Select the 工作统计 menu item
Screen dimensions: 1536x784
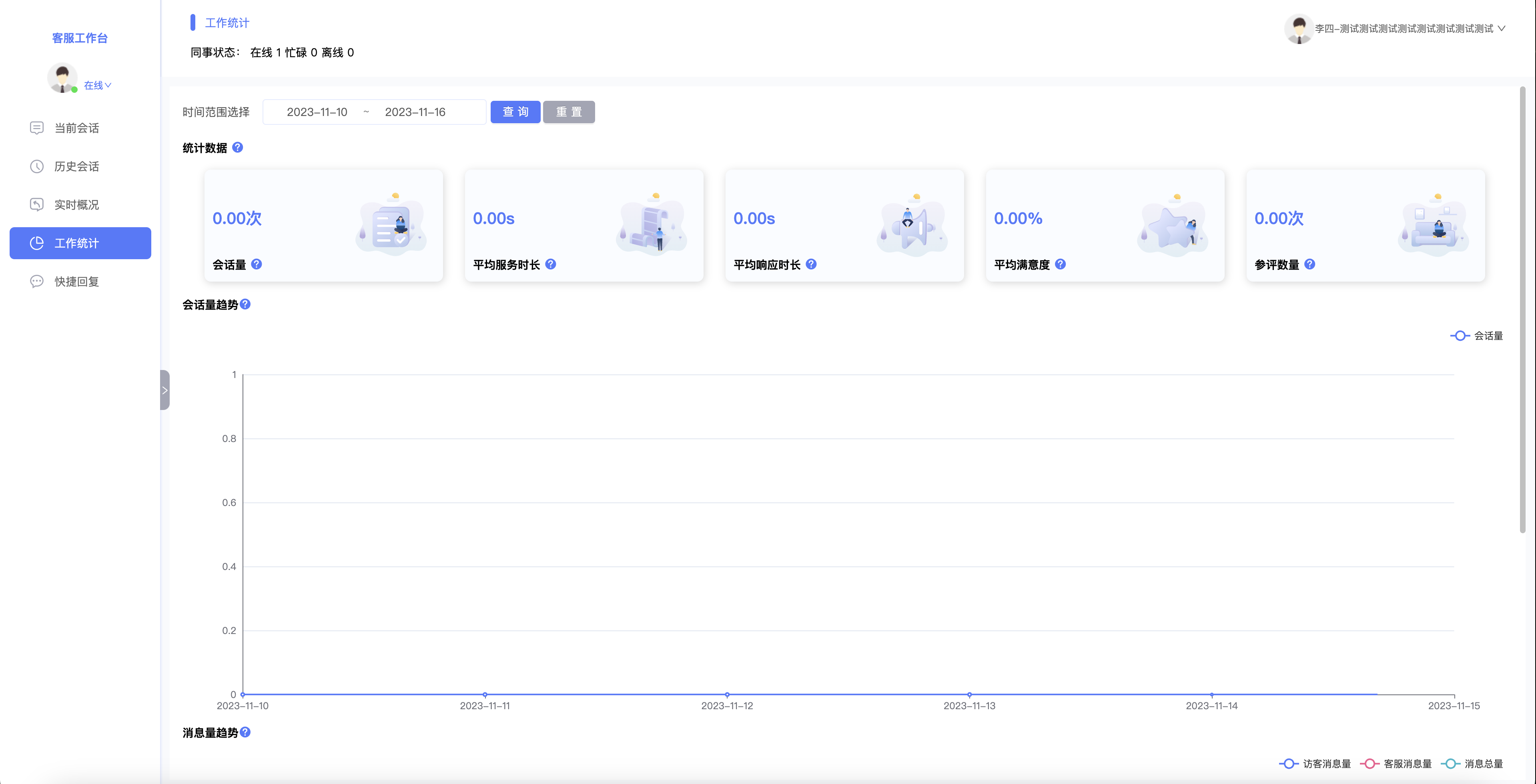(80, 243)
